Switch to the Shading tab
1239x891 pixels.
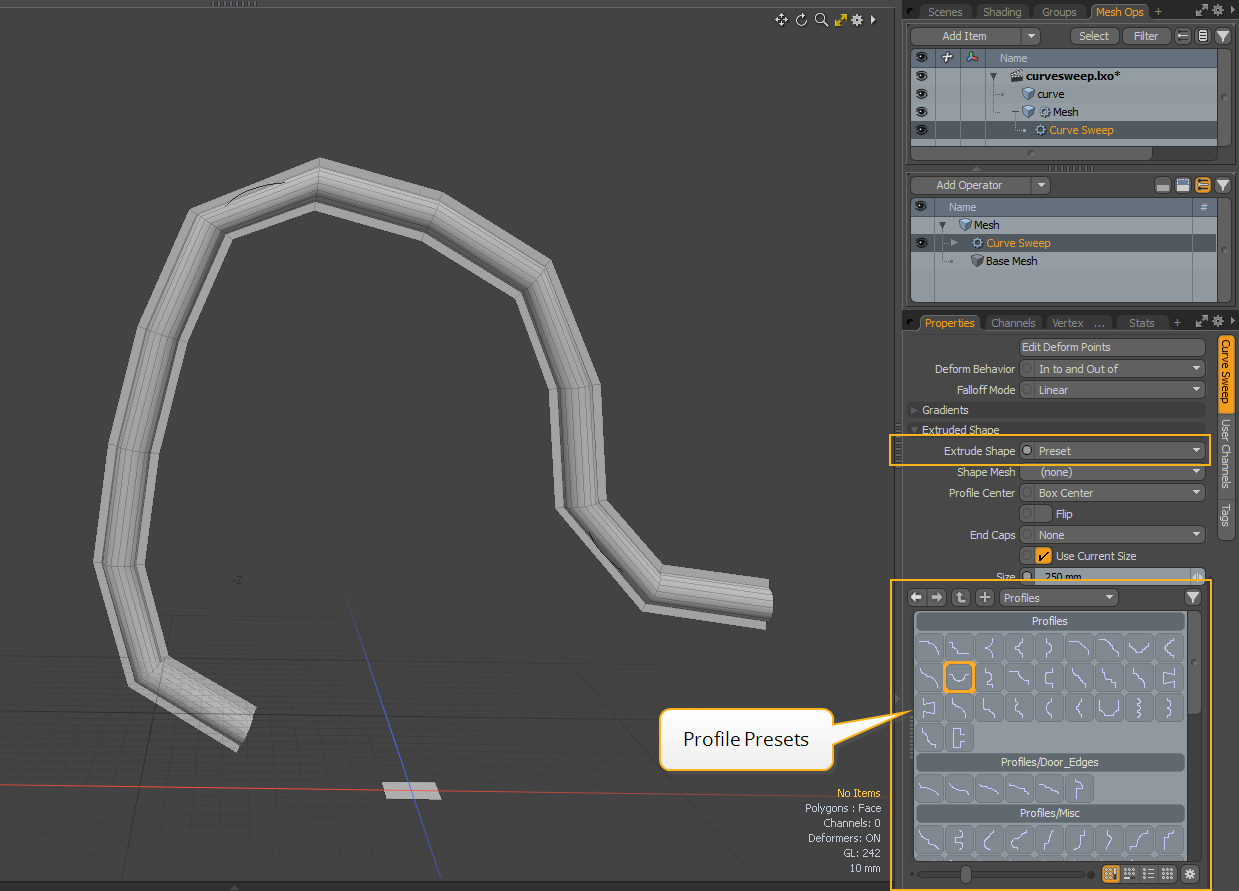pos(1002,12)
